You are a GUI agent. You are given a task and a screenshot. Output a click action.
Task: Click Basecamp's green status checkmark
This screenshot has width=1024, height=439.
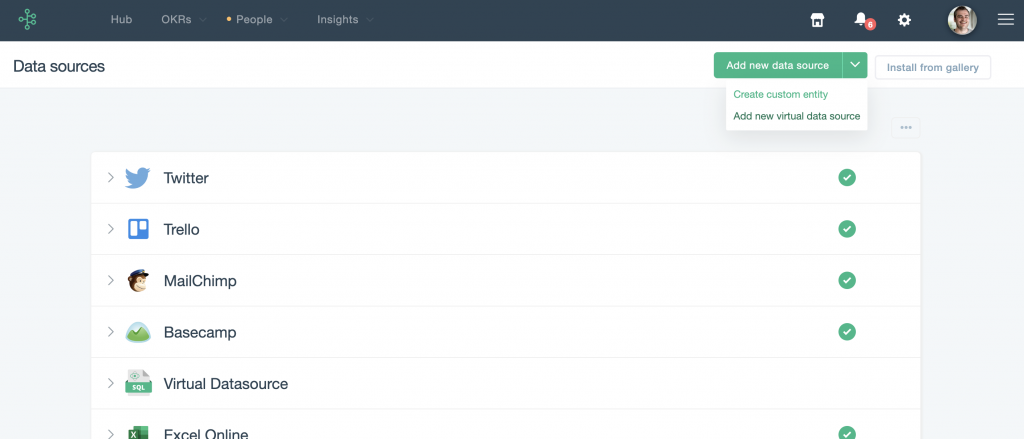pyautogui.click(x=847, y=332)
